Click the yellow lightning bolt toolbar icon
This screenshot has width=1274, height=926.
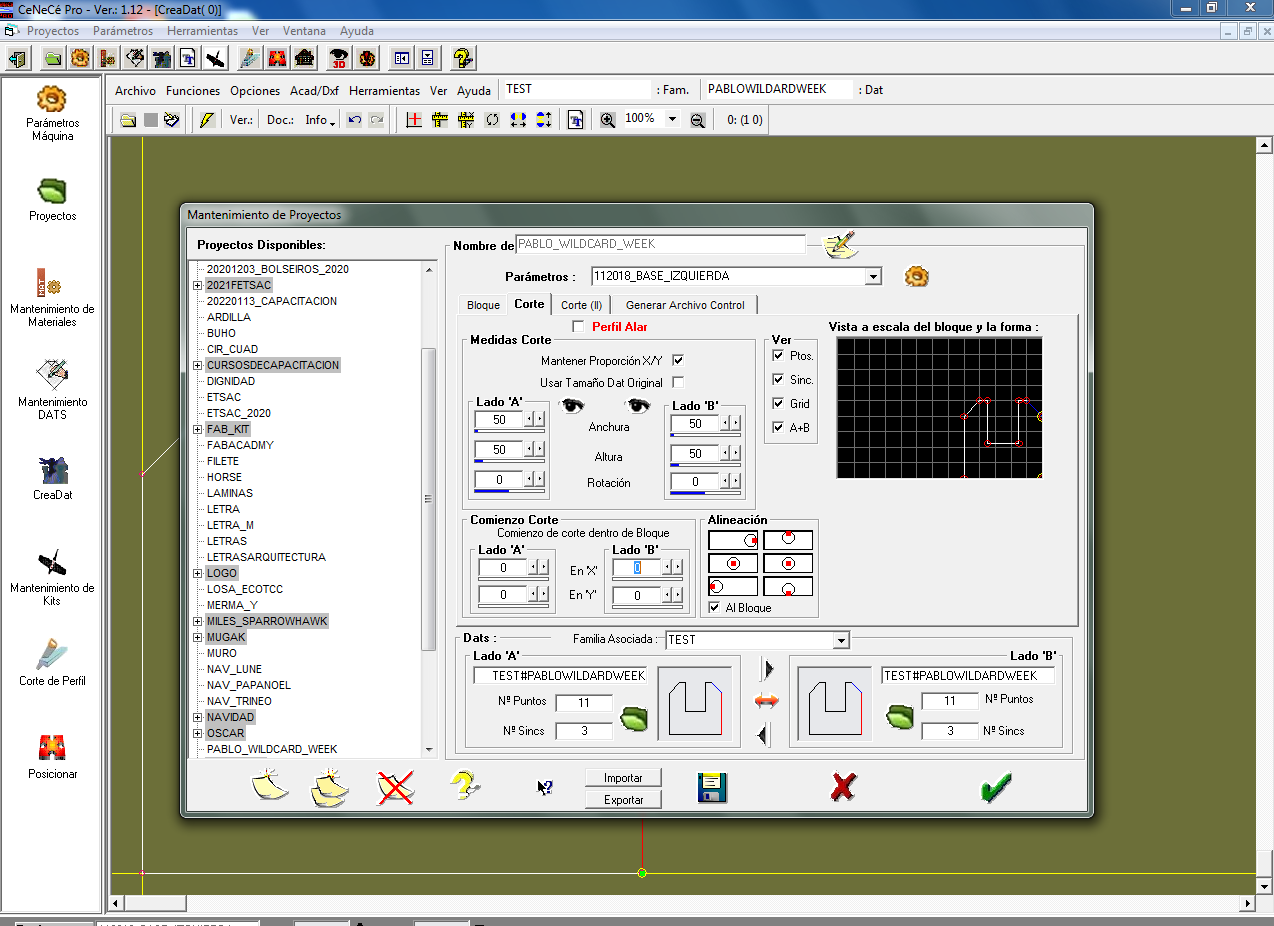pos(207,120)
